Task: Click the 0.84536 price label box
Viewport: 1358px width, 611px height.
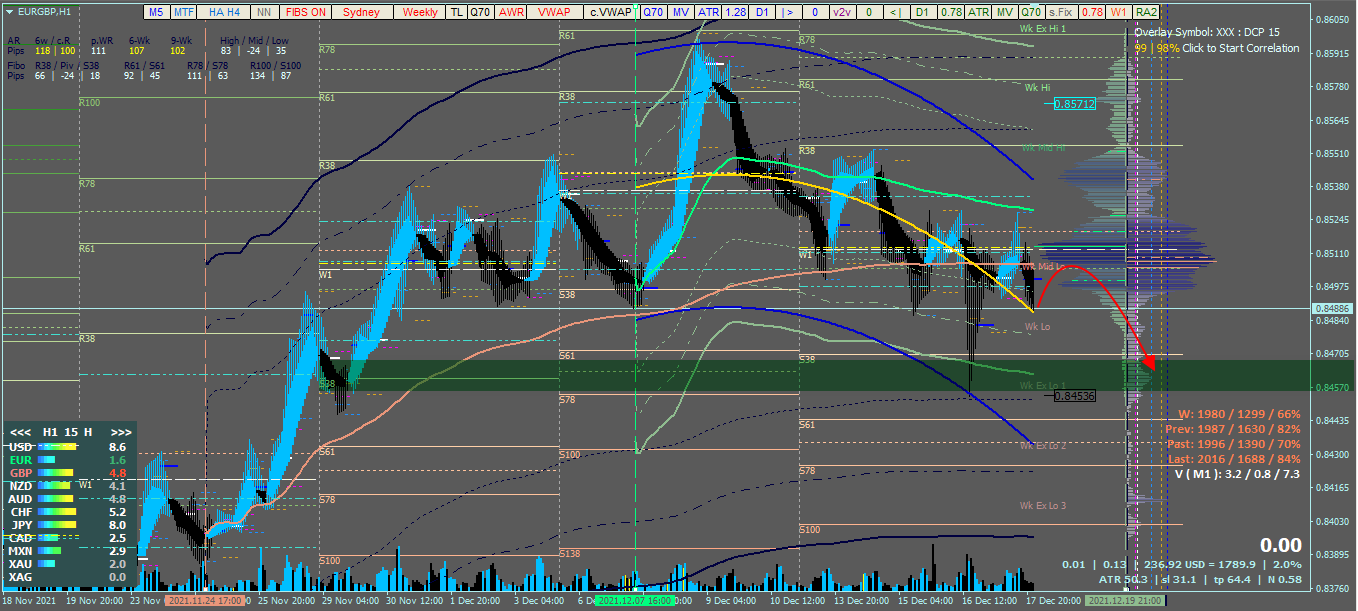Action: [1075, 396]
